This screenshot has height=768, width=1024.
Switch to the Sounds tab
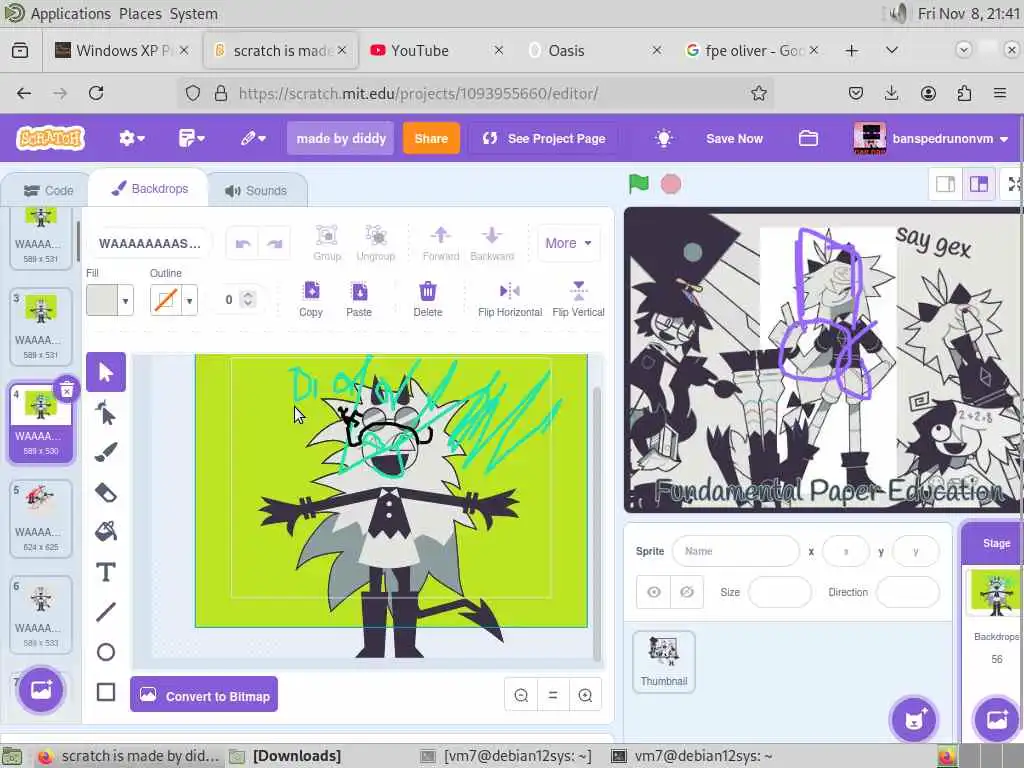pos(256,191)
